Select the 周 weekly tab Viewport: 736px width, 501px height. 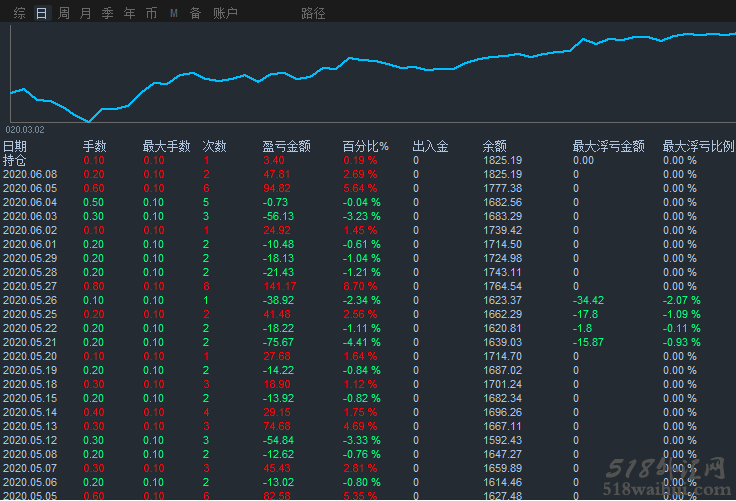[64, 13]
